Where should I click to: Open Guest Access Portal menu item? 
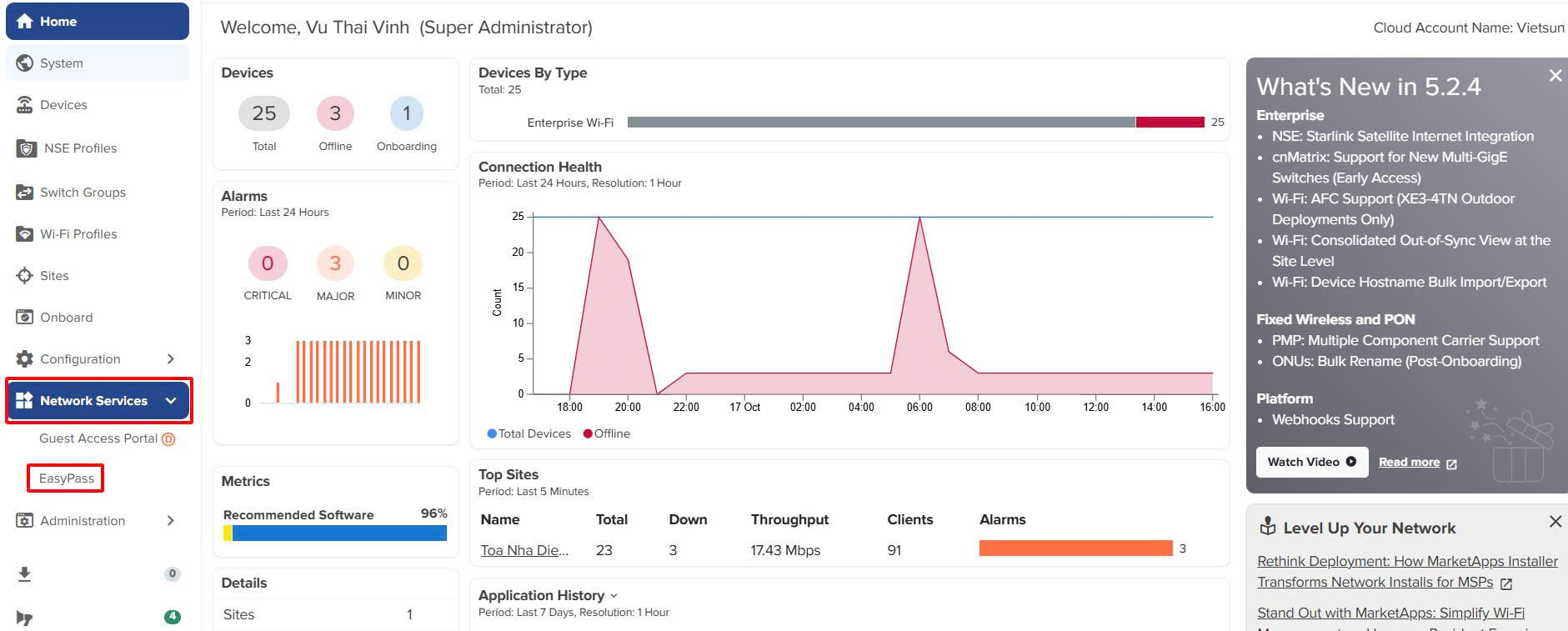pos(98,438)
